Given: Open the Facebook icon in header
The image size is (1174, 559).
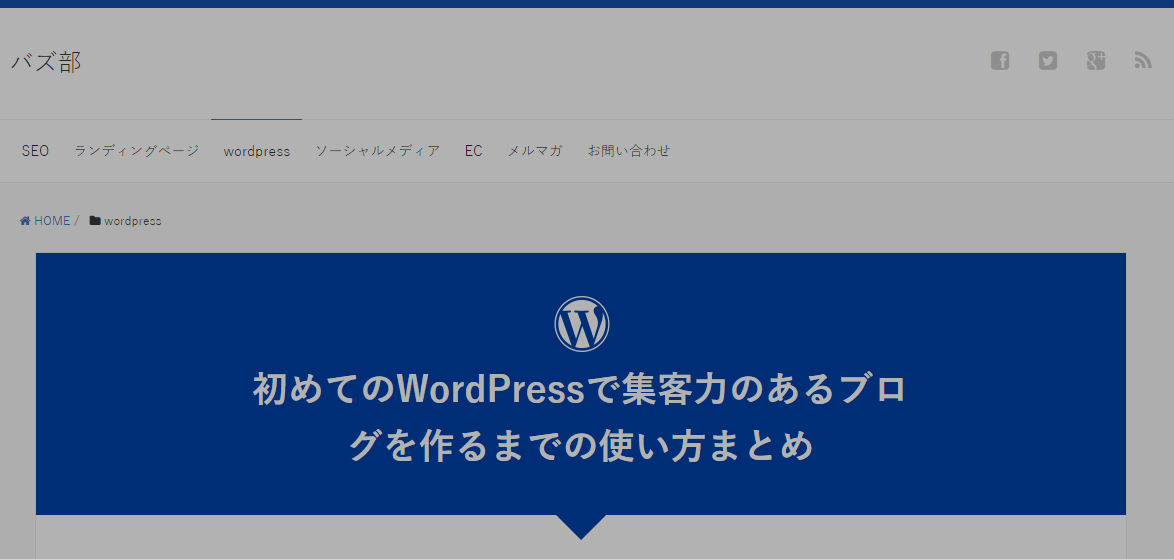Looking at the screenshot, I should coord(1000,61).
